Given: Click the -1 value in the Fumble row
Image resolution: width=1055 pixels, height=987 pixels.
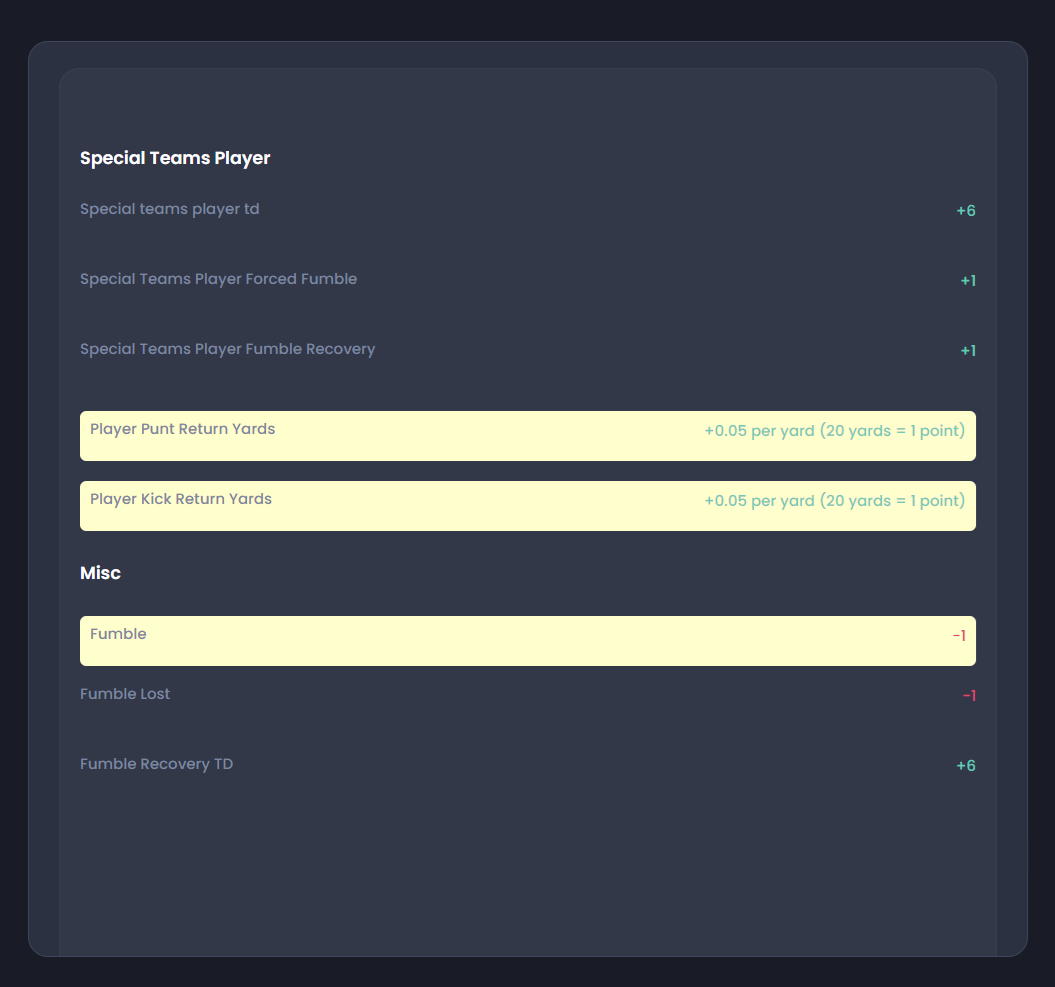Looking at the screenshot, I should 959,636.
